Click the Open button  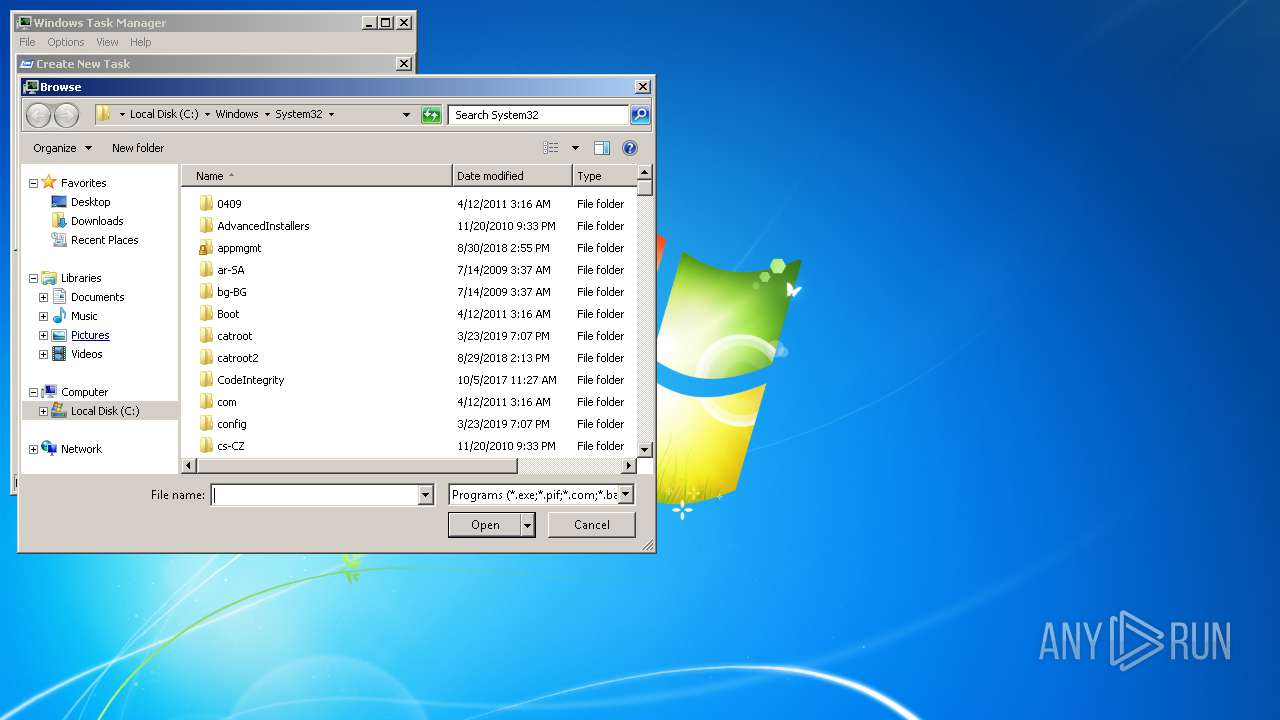pyautogui.click(x=485, y=525)
